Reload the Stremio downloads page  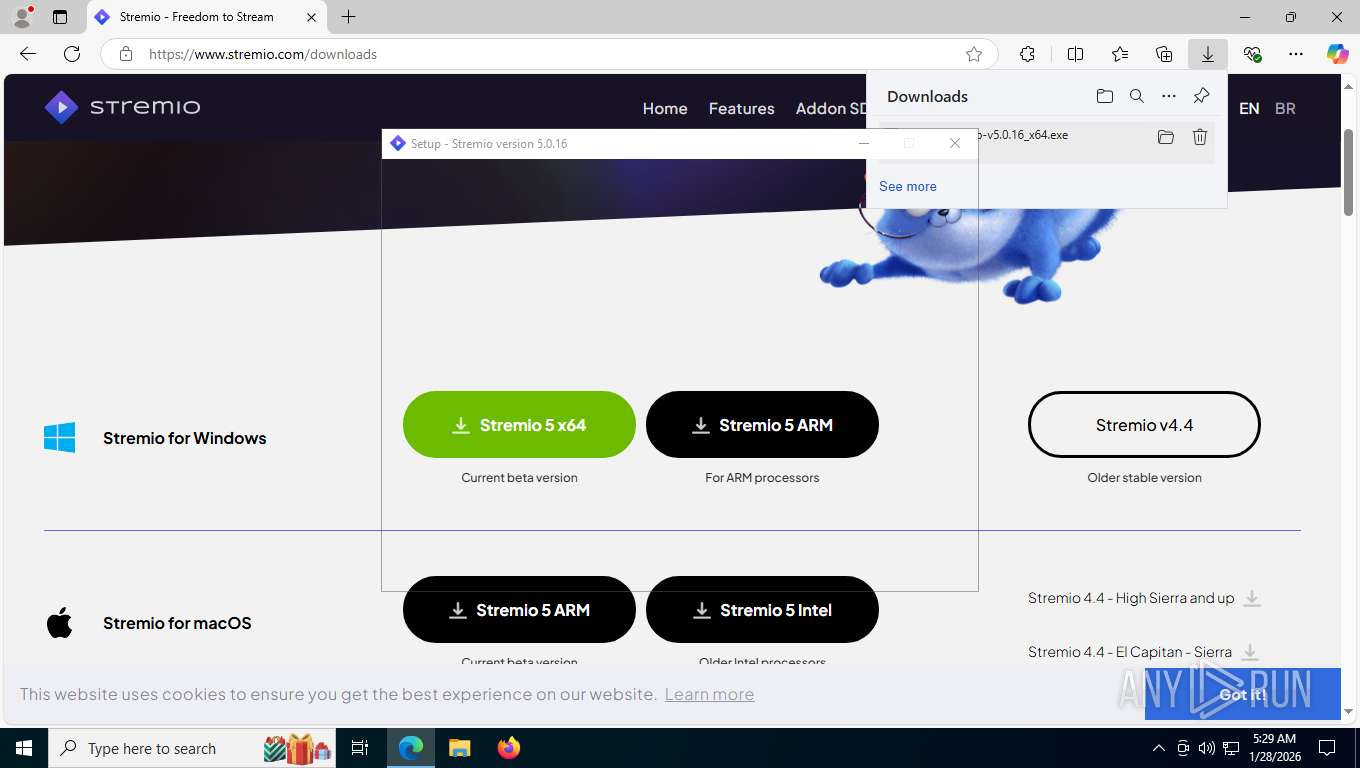72,54
